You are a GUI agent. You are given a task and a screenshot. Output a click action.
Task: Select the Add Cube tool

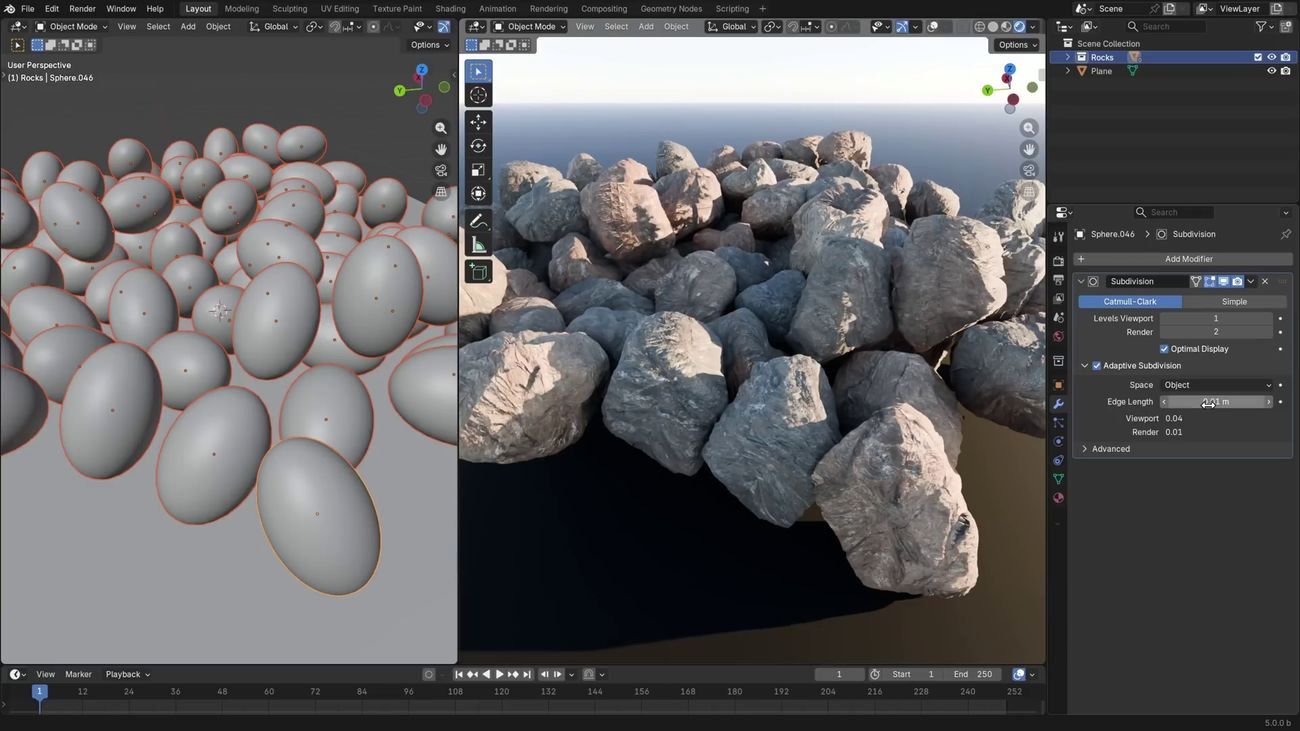click(x=478, y=271)
